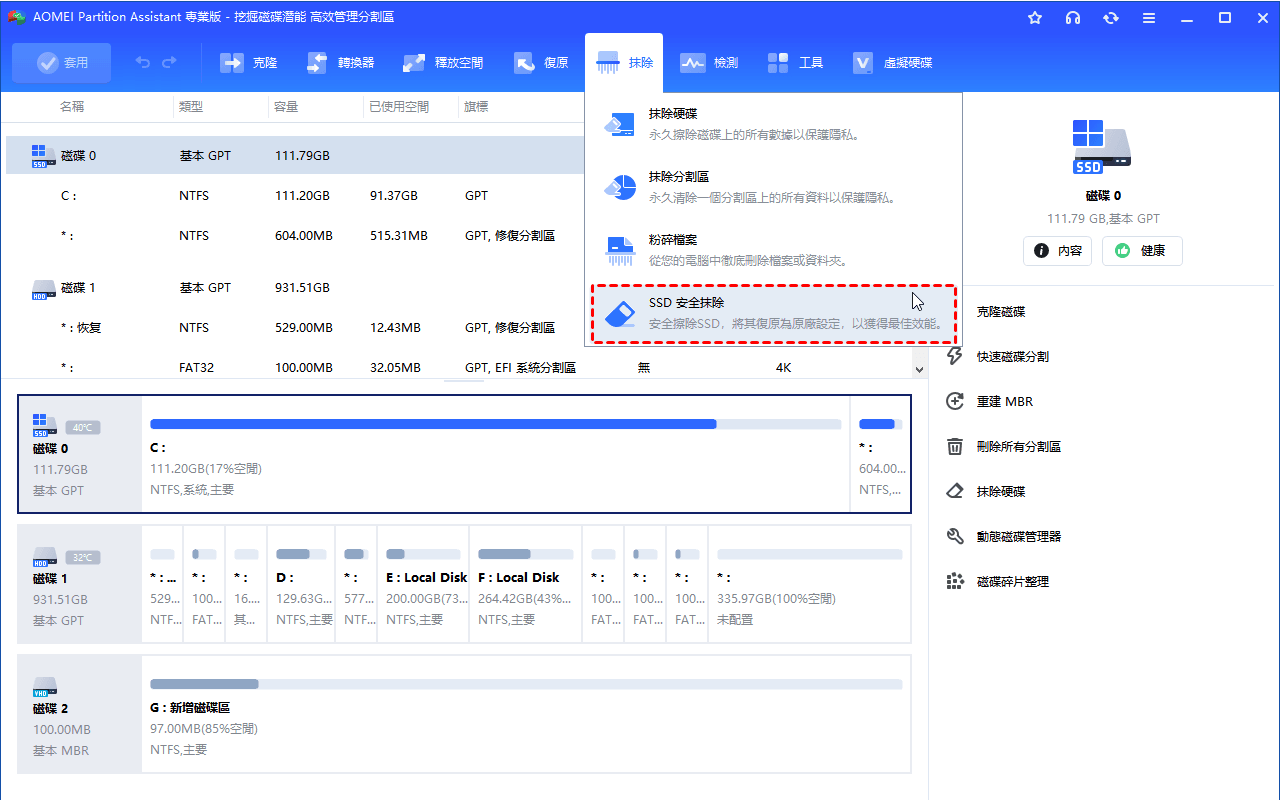
Task: Open the 轉換器 (Converter) tool
Action: pos(340,63)
